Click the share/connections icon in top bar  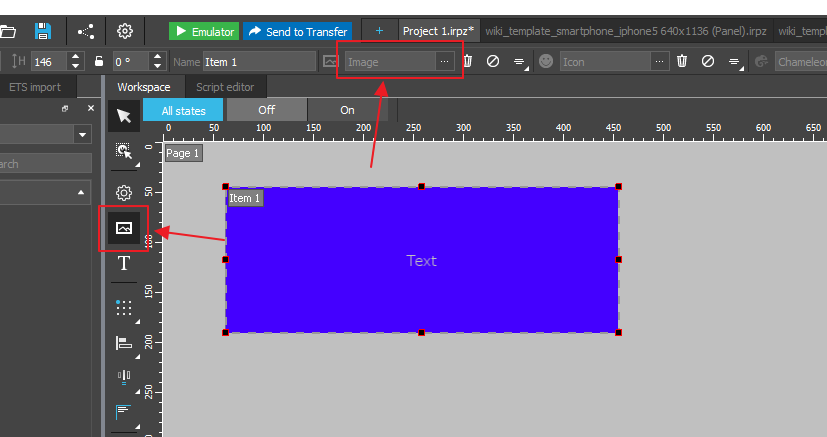coord(85,31)
